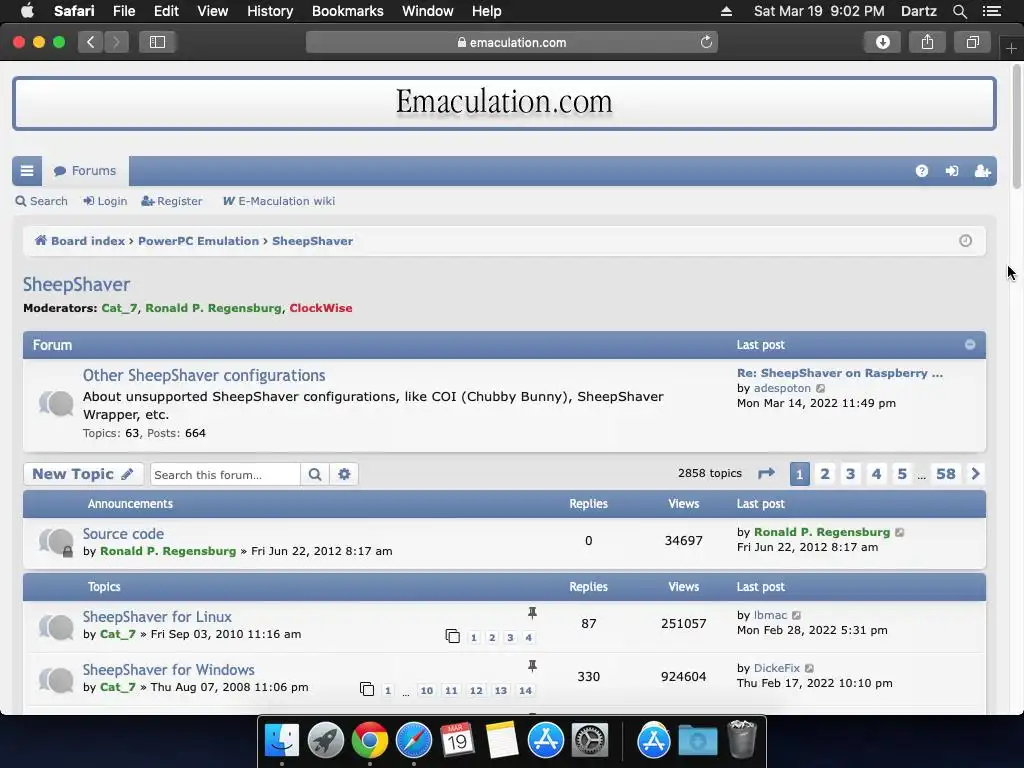Open the Re: SheepShaver on Raspberry post
Viewport: 1024px width, 768px height.
pyautogui.click(x=840, y=373)
